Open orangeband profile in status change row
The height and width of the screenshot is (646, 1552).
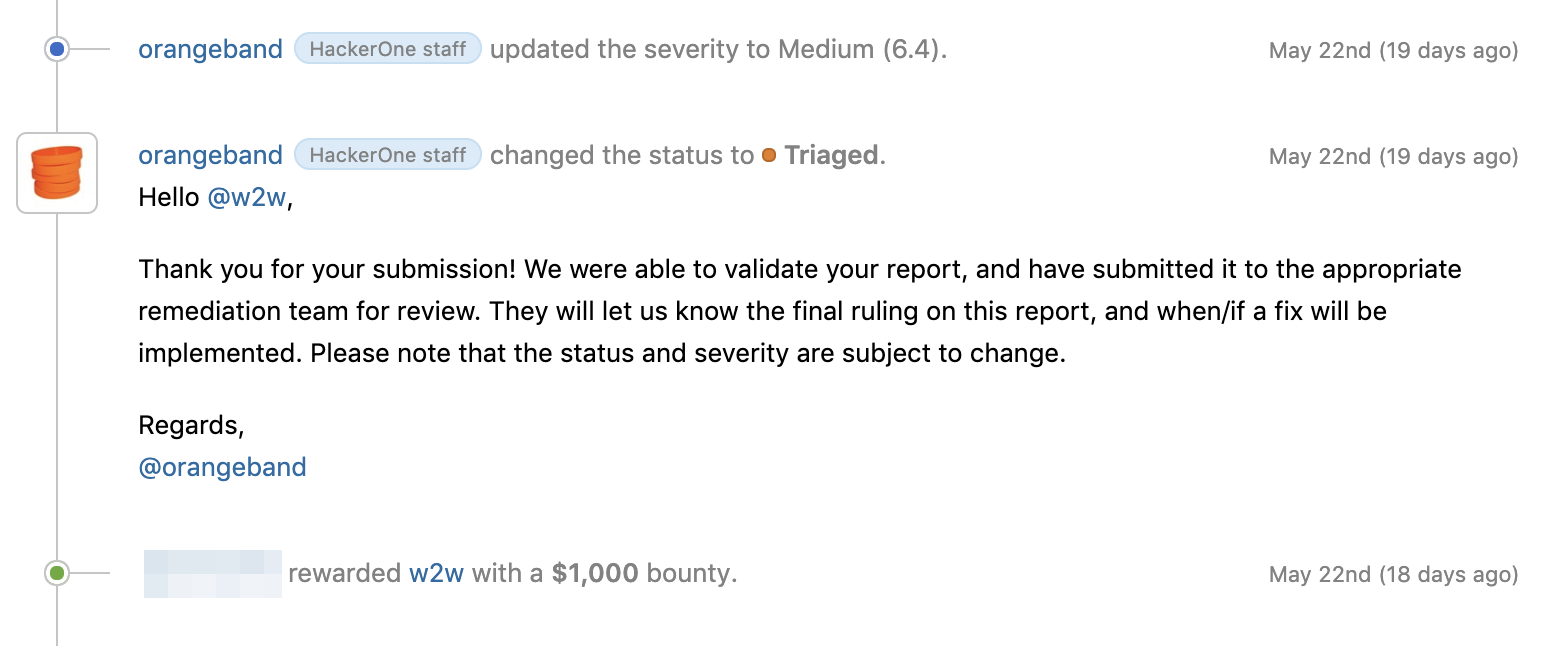pyautogui.click(x=210, y=155)
